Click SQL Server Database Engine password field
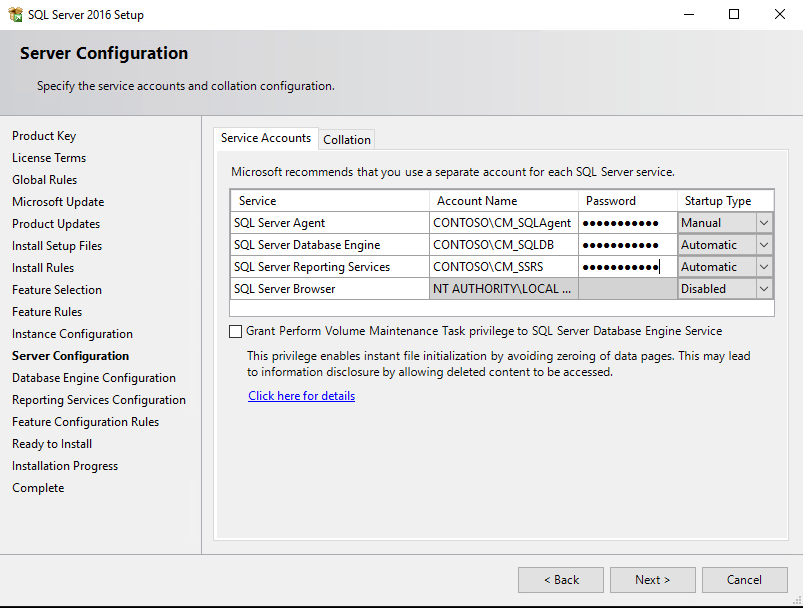This screenshot has height=608, width=803. click(x=628, y=245)
